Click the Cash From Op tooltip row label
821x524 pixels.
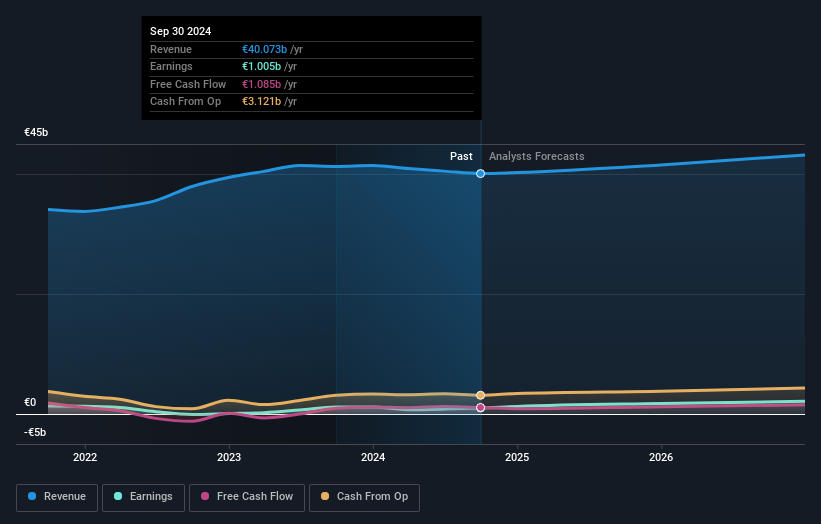(x=185, y=102)
